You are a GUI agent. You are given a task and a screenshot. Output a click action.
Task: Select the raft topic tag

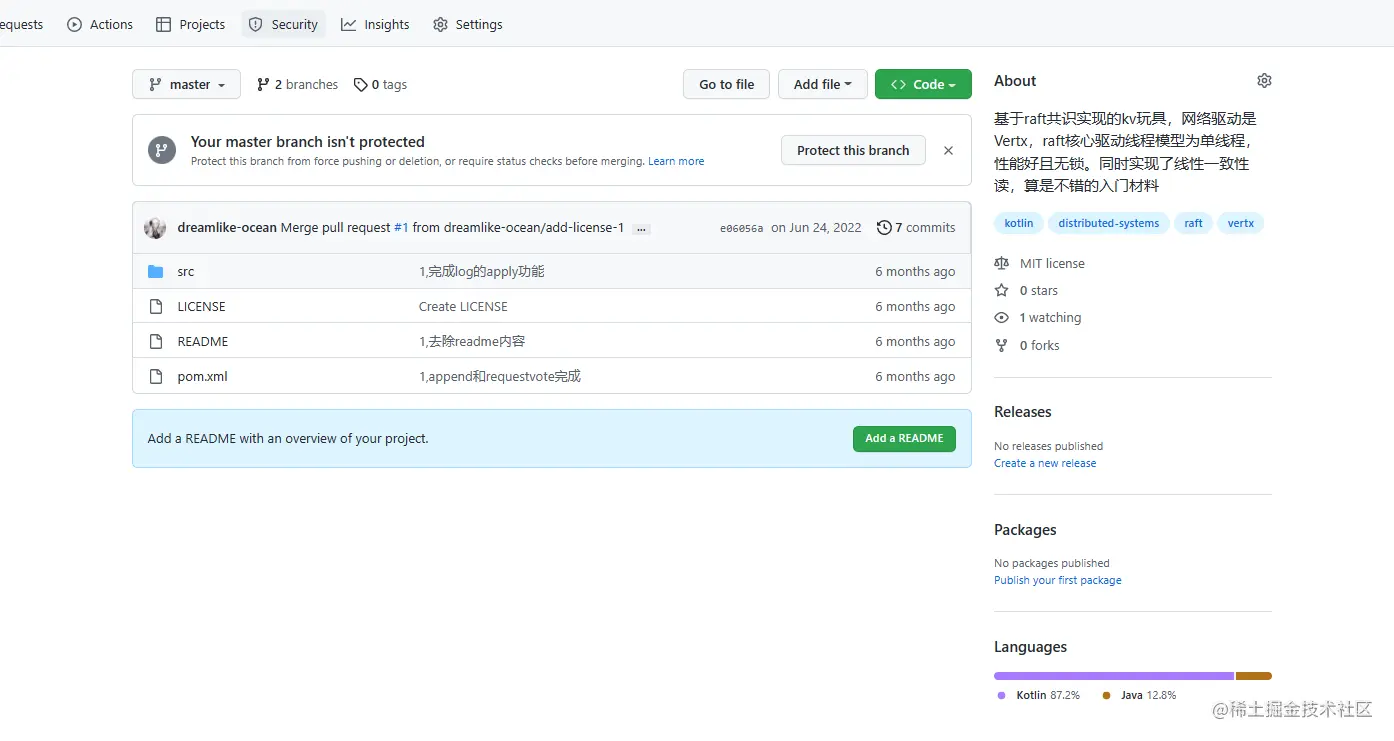1193,224
